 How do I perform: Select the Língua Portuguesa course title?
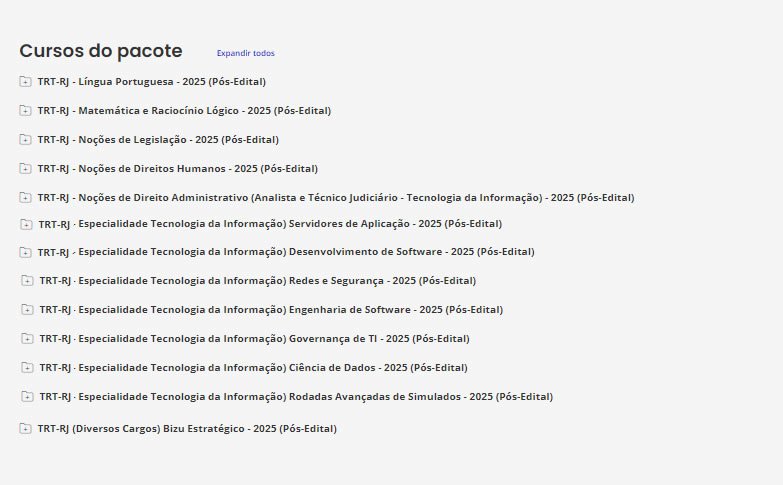[151, 82]
